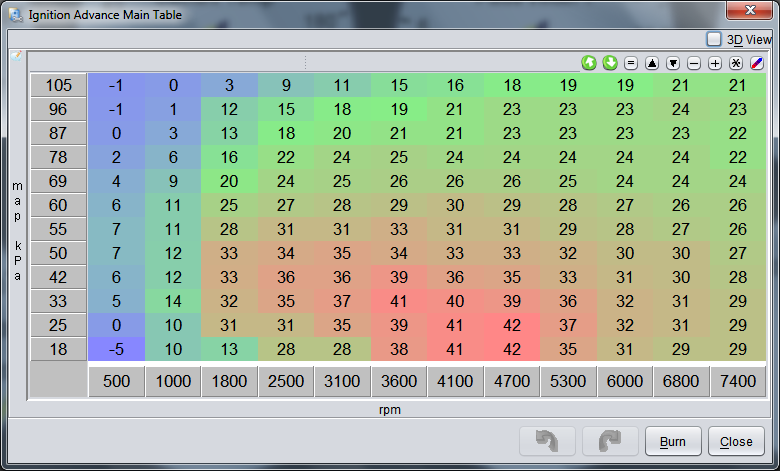
Task: Select the 96 kPa map bin
Action: [59, 109]
